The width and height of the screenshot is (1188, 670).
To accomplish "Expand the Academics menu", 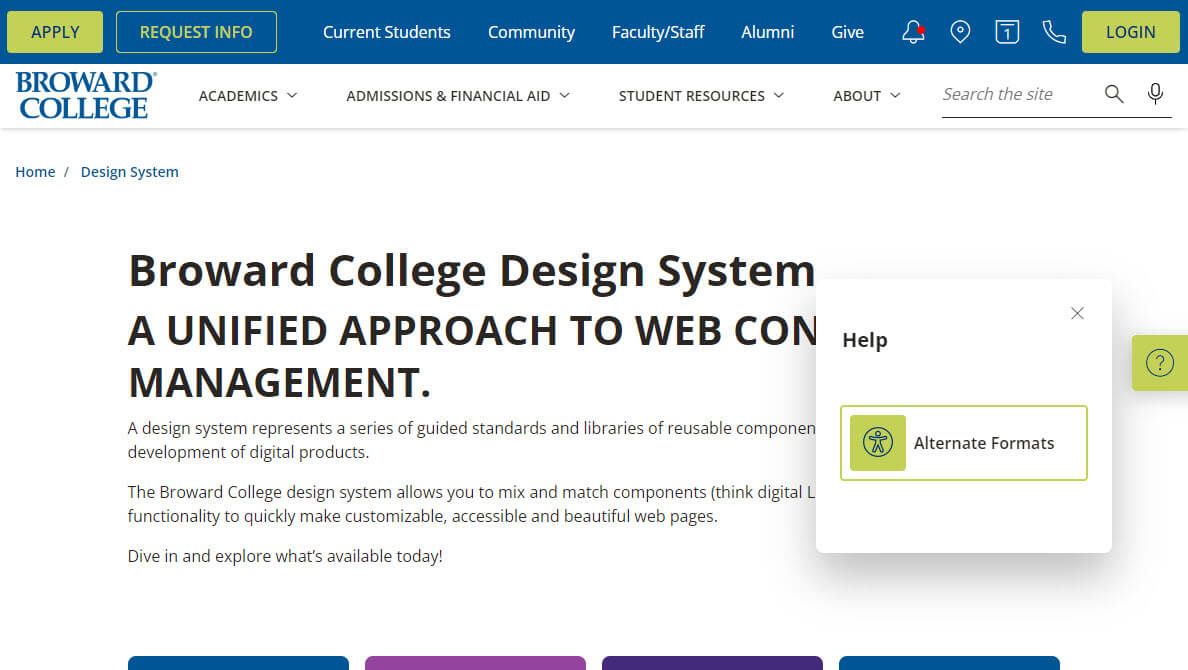I will click(x=248, y=95).
